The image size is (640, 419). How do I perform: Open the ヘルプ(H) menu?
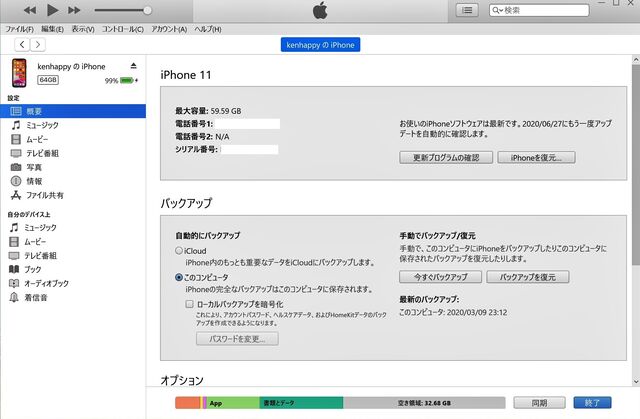pyautogui.click(x=208, y=29)
